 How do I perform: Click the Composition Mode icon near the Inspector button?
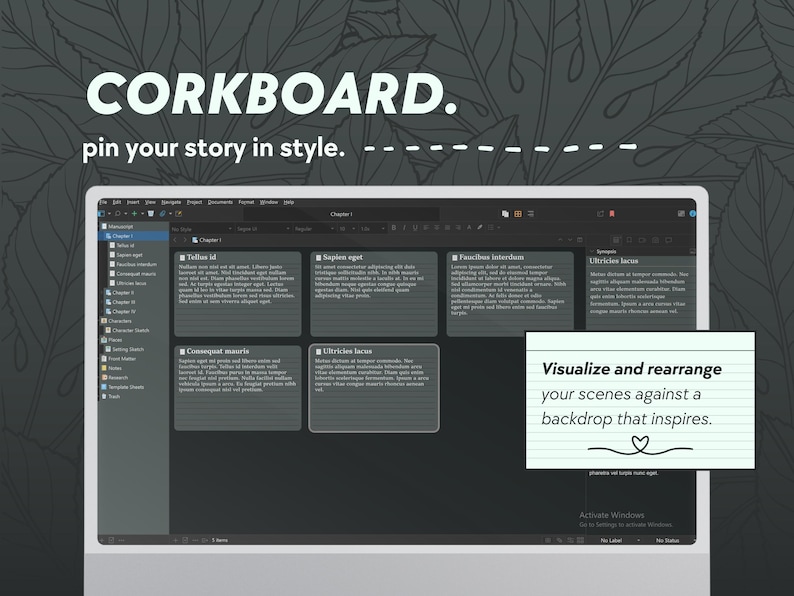click(x=681, y=214)
